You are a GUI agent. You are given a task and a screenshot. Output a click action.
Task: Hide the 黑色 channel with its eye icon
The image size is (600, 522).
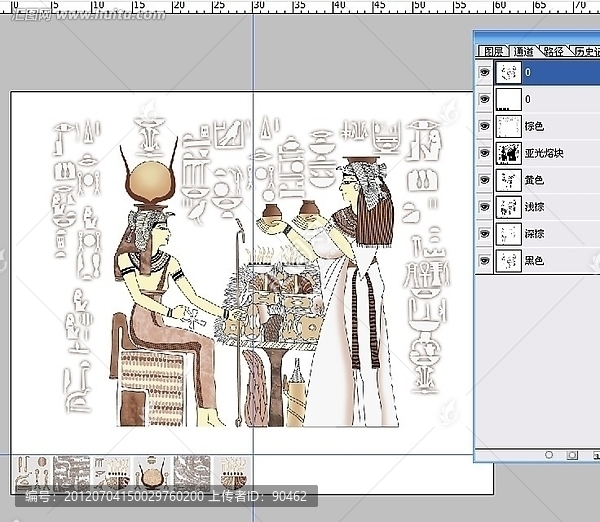click(484, 261)
